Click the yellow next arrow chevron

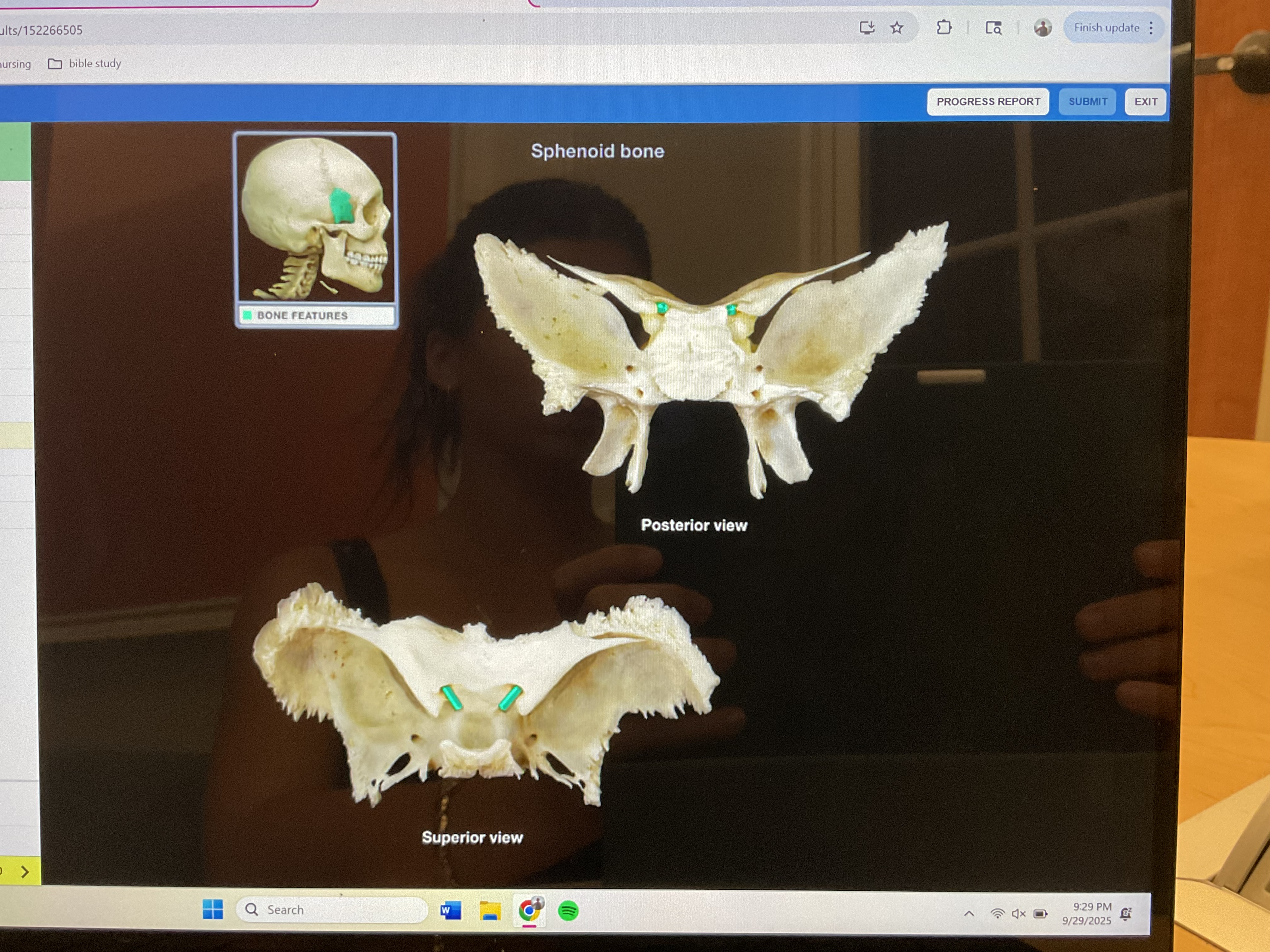point(25,872)
